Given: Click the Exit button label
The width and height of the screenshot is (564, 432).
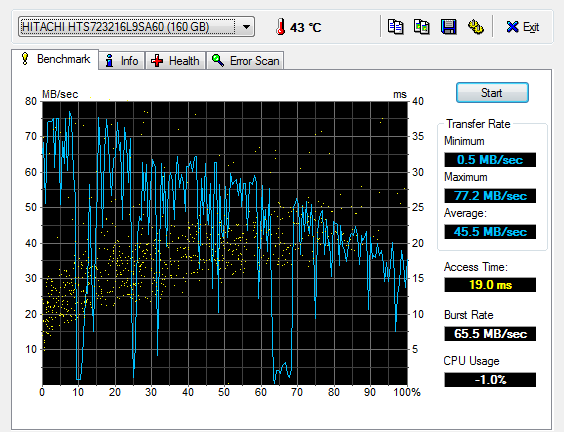Looking at the screenshot, I should pyautogui.click(x=531, y=27).
